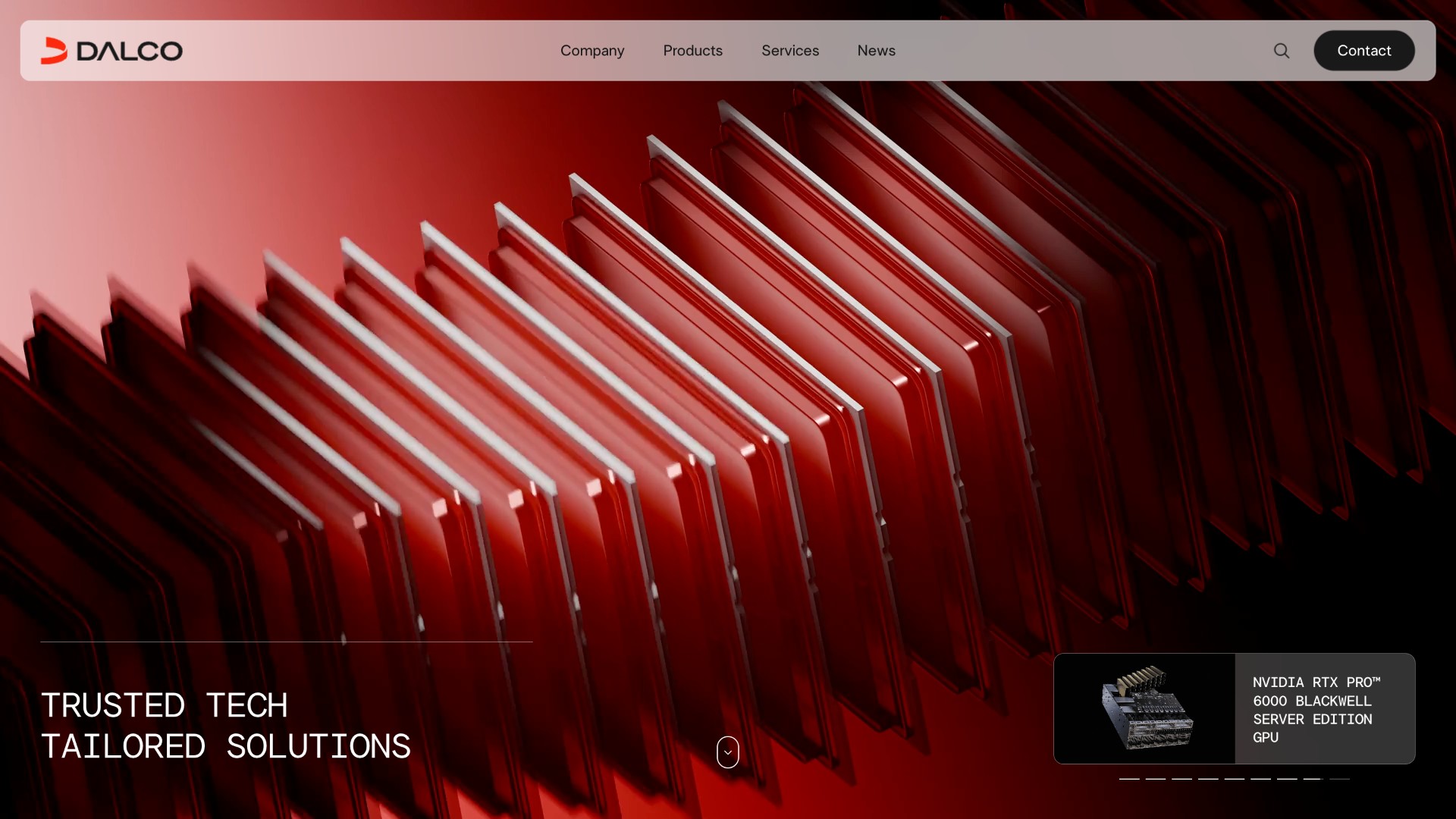
Task: Select the last dimmed carousel indicator dash
Action: tap(1339, 779)
